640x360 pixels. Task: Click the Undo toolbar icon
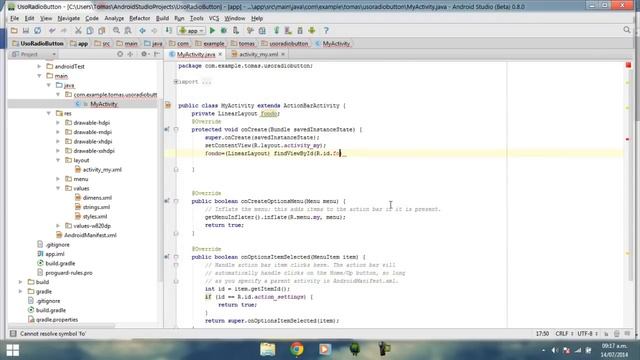tap(52, 31)
